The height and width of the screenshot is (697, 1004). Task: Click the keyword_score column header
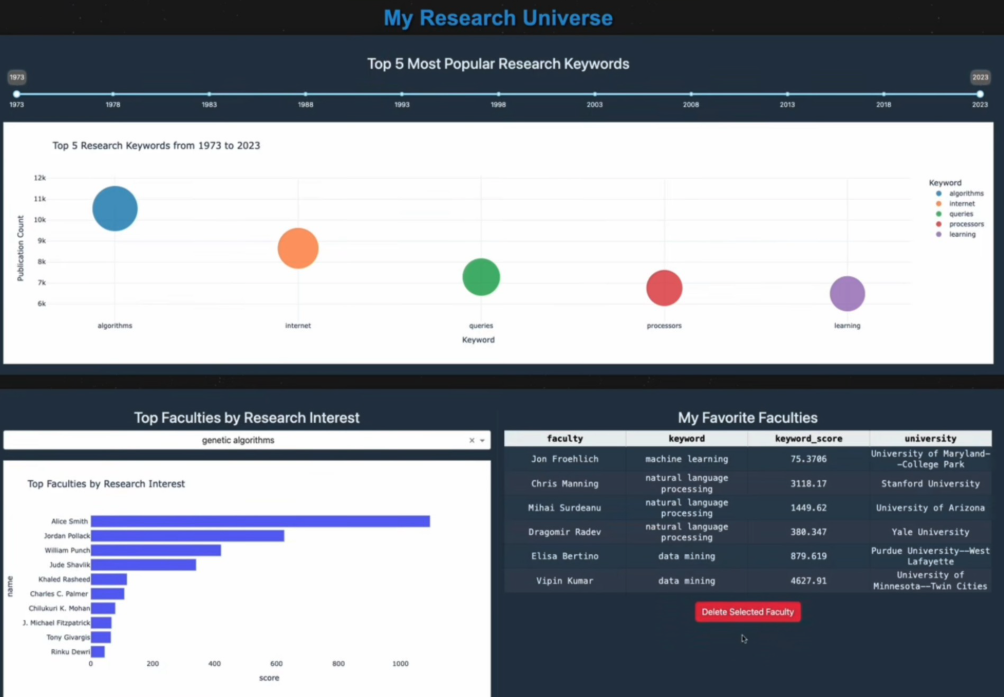point(808,438)
